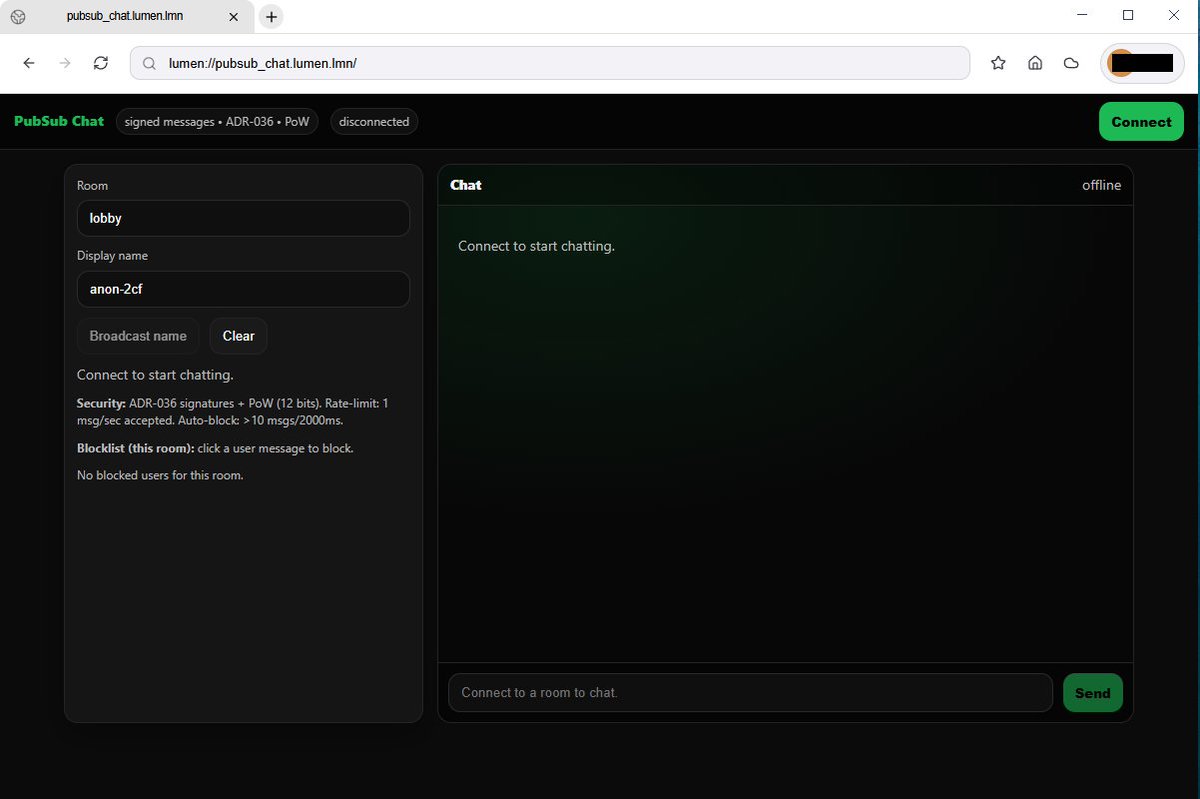
Task: Click the tab favicon icon
Action: pyautogui.click(x=18, y=17)
